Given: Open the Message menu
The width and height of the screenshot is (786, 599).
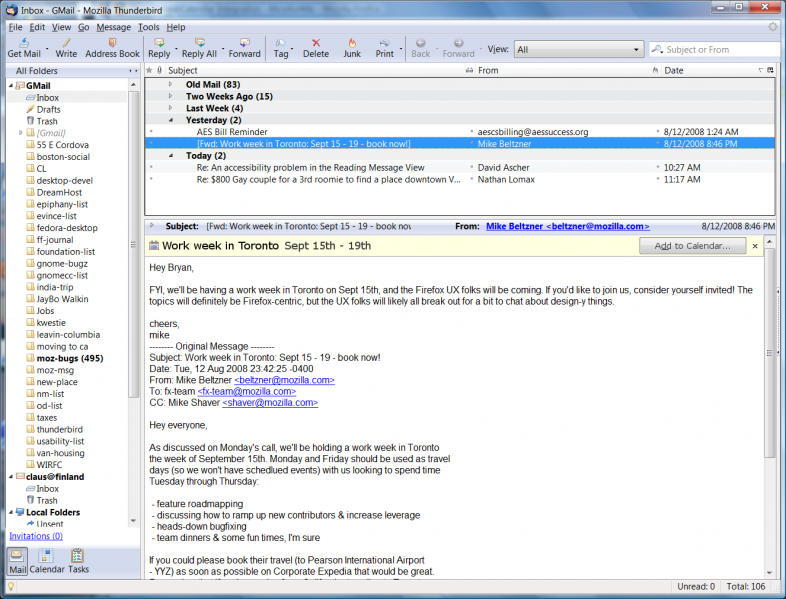Looking at the screenshot, I should coord(113,27).
